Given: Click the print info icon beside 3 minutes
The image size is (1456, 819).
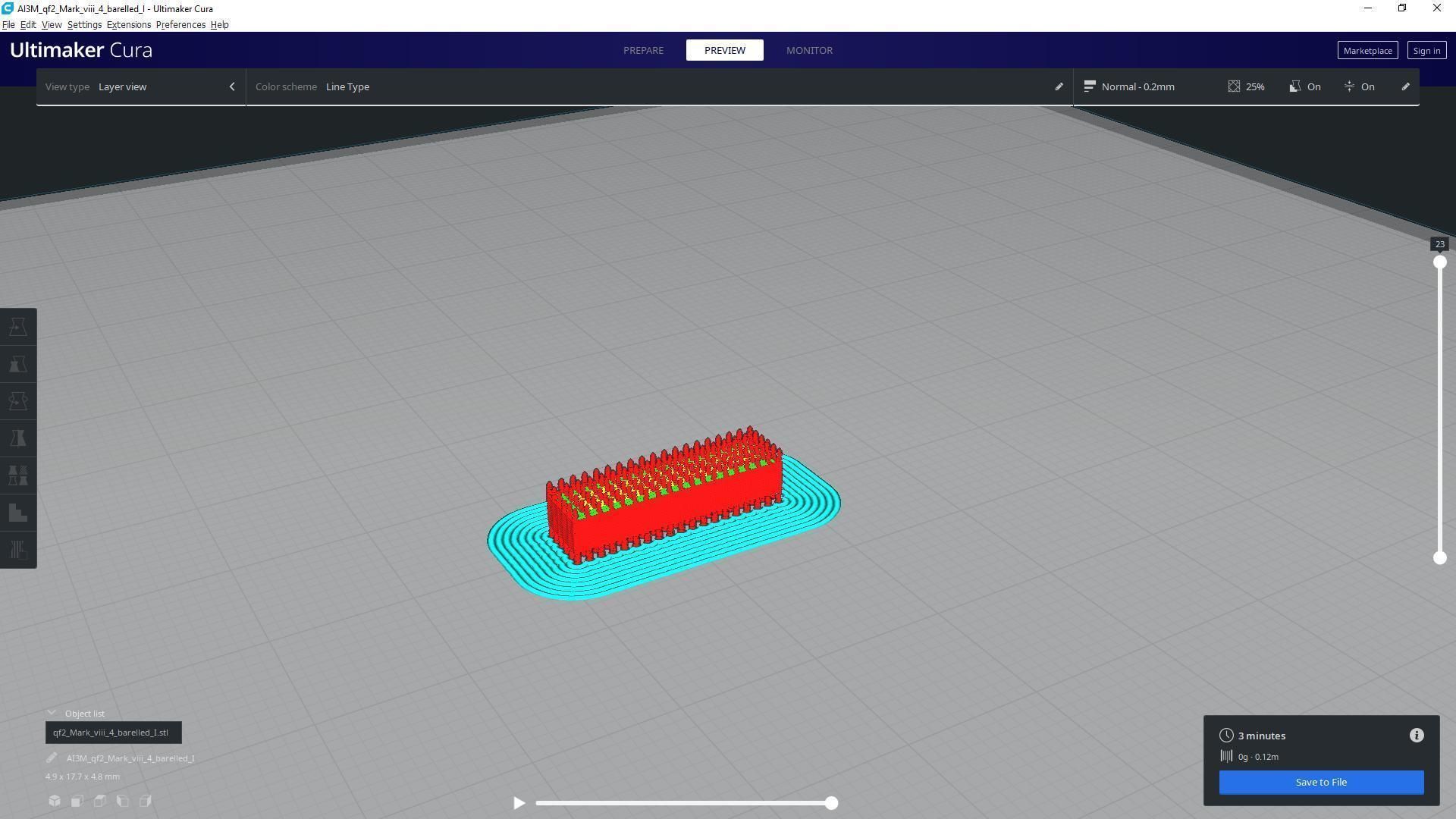Looking at the screenshot, I should [1417, 736].
